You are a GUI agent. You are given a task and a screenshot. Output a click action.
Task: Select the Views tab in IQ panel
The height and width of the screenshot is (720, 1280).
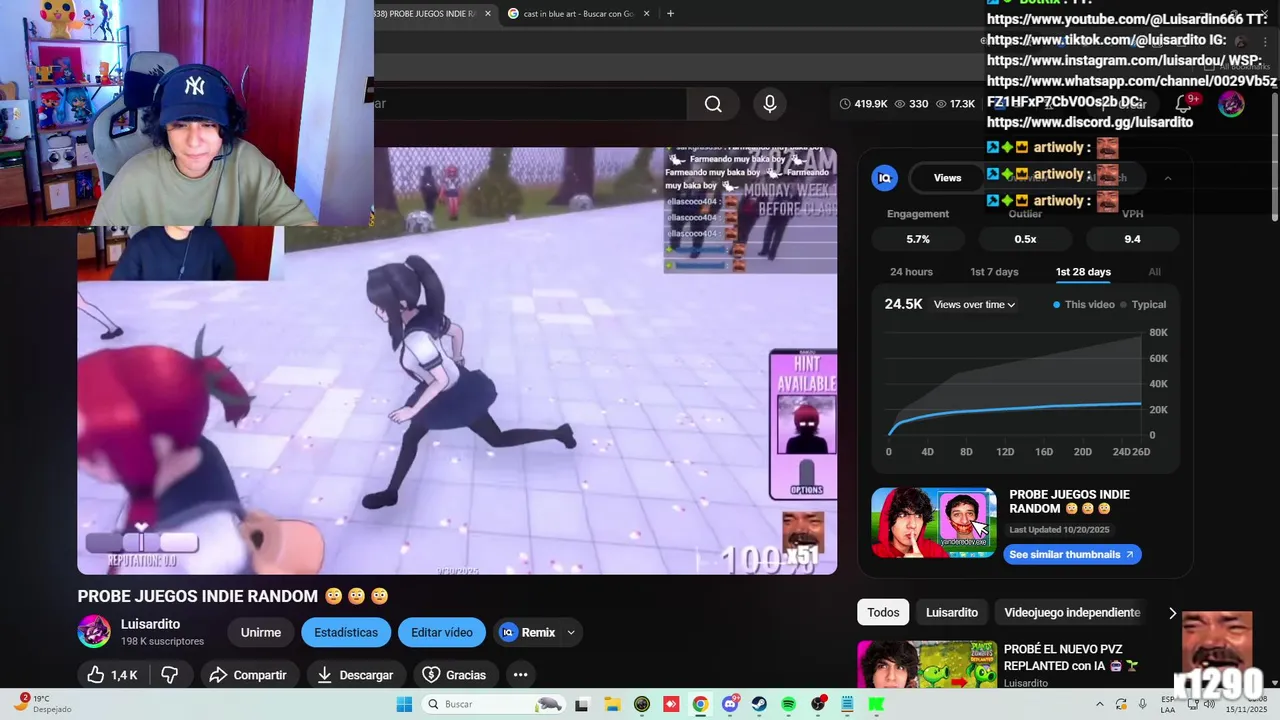[947, 178]
